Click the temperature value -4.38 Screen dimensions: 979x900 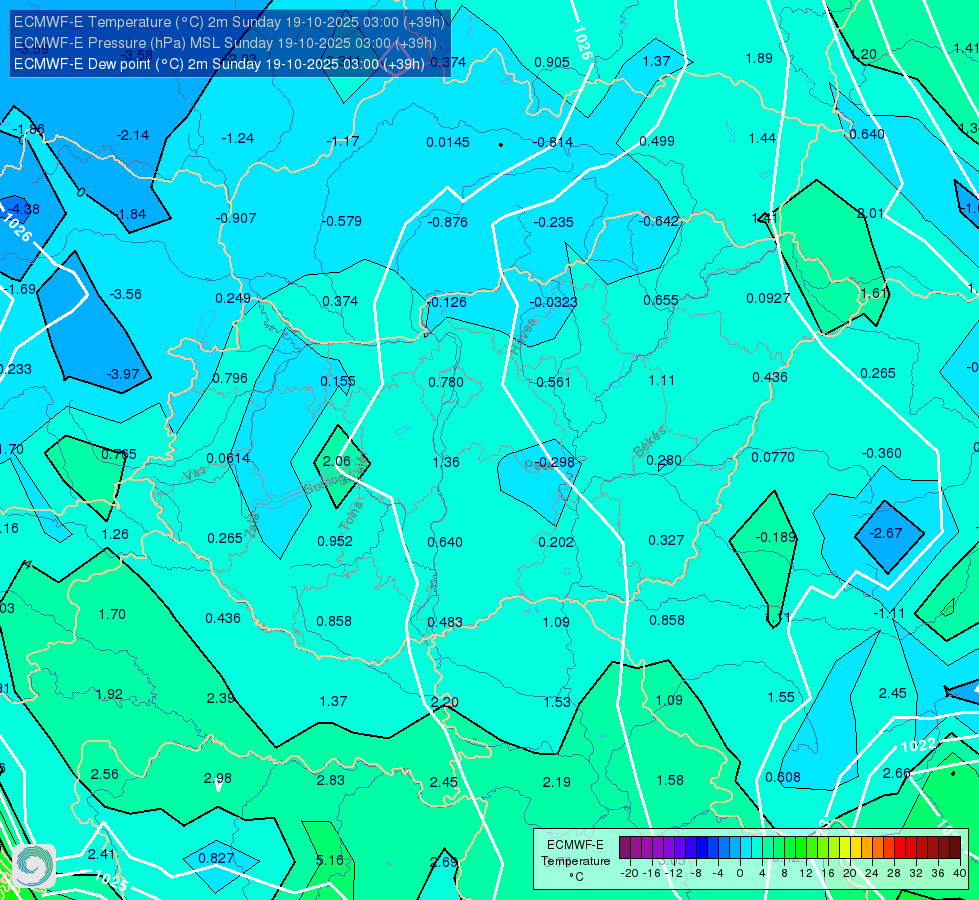[x=24, y=209]
